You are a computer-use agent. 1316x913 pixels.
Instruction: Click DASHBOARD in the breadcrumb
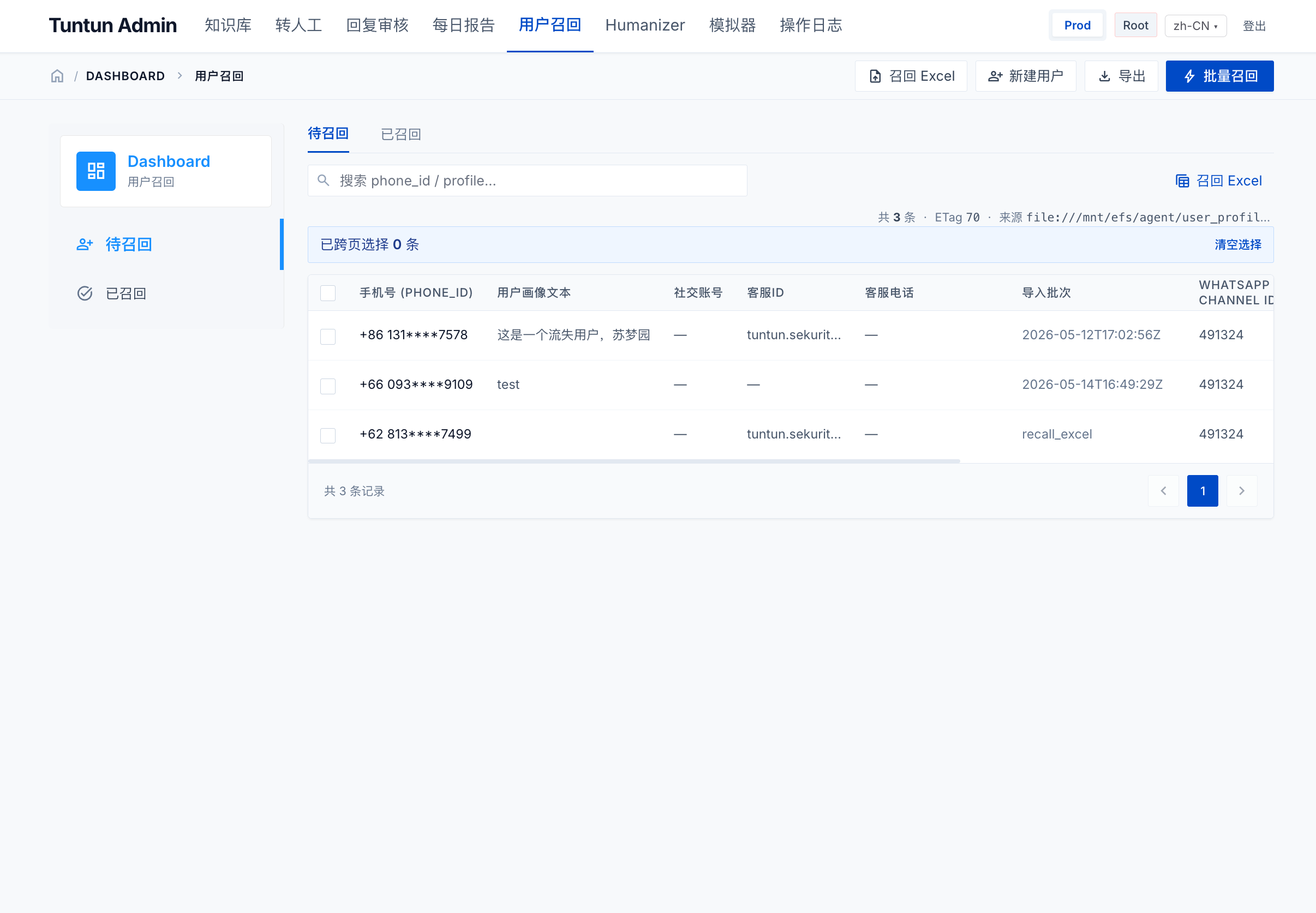click(125, 76)
